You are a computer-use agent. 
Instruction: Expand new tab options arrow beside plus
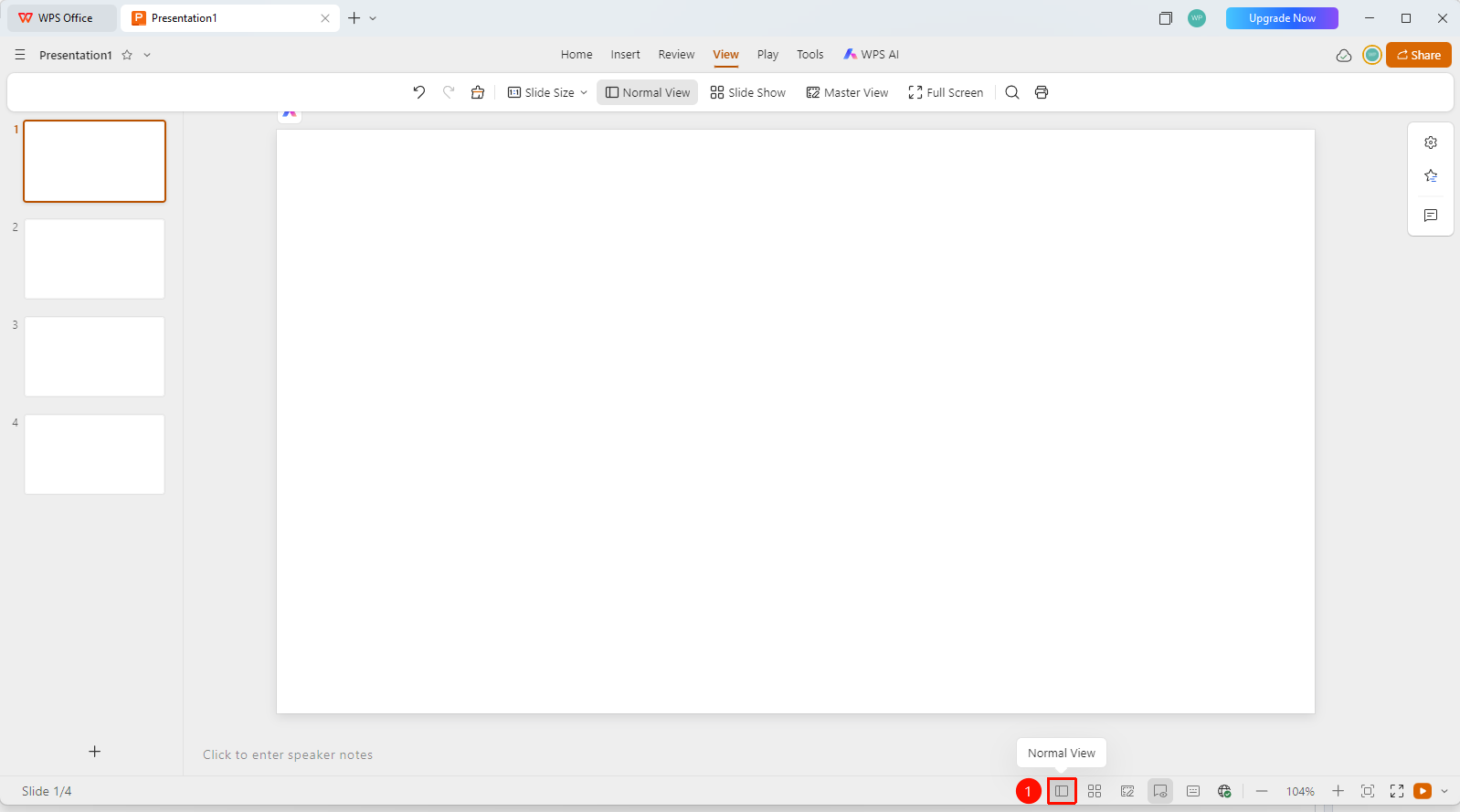click(373, 18)
